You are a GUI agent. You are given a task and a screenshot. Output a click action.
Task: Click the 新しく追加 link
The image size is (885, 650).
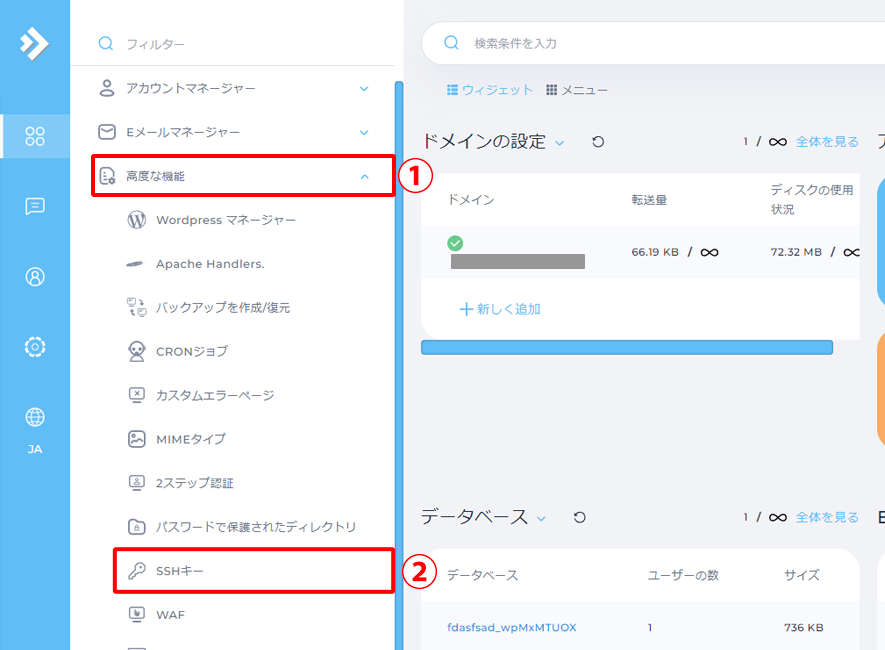pyautogui.click(x=499, y=309)
